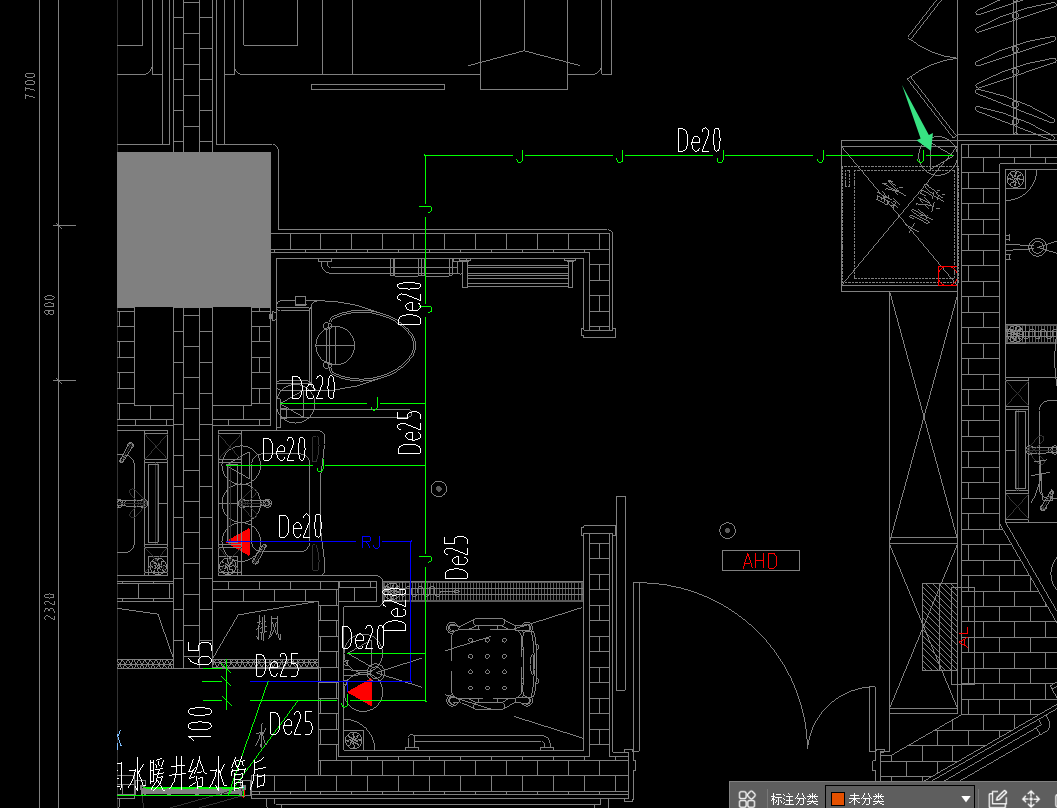Click the 排风 text in the drawing
1057x808 pixels.
(x=268, y=629)
